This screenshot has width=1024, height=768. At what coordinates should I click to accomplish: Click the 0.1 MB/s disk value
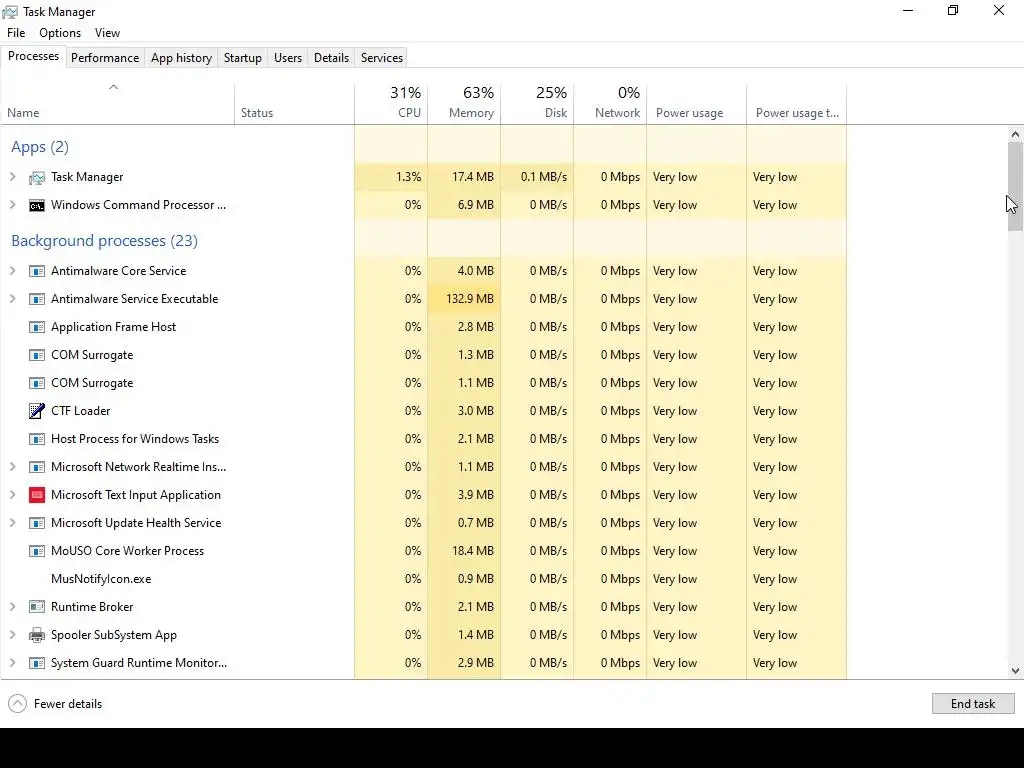point(544,177)
